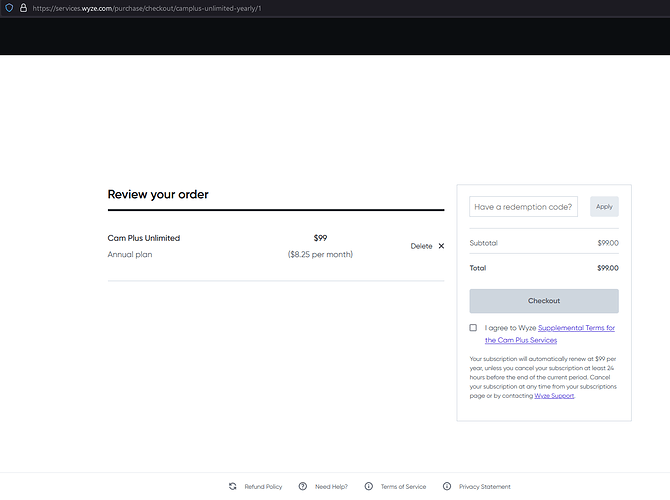The width and height of the screenshot is (670, 500).
Task: Click the shield tracking protection icon
Action: tap(9, 8)
